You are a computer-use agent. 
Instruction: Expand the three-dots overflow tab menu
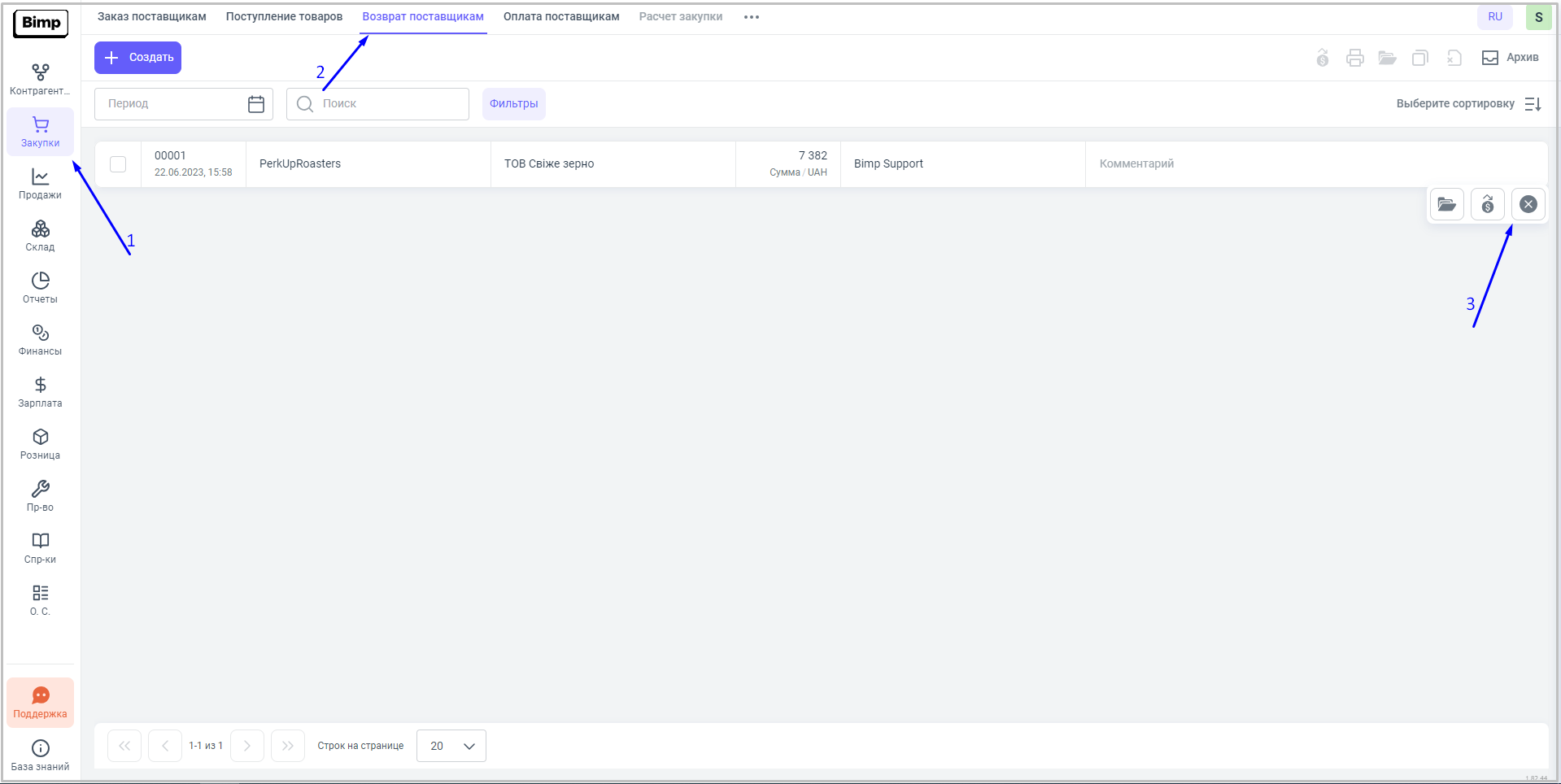point(751,17)
